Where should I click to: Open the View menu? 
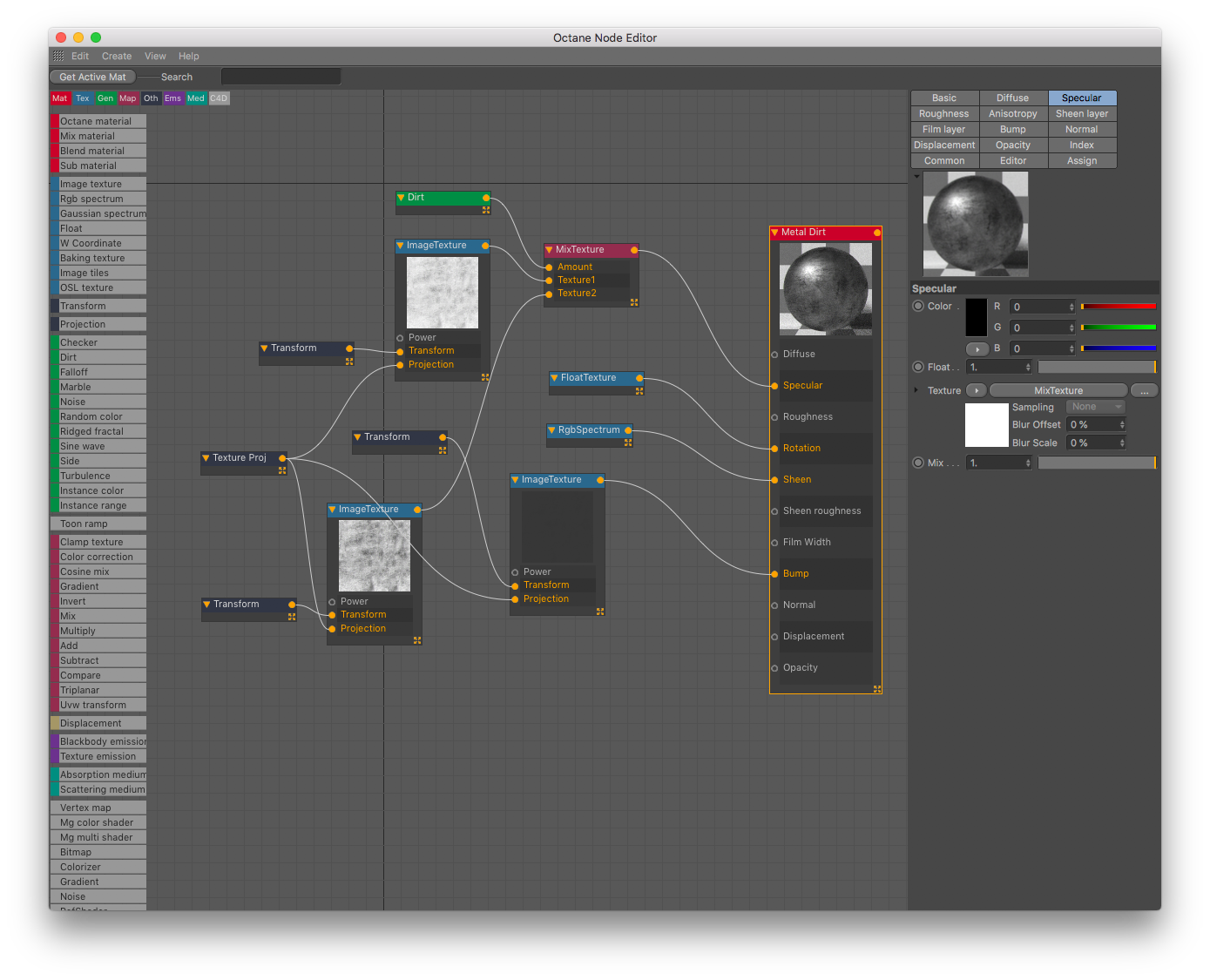click(x=155, y=56)
